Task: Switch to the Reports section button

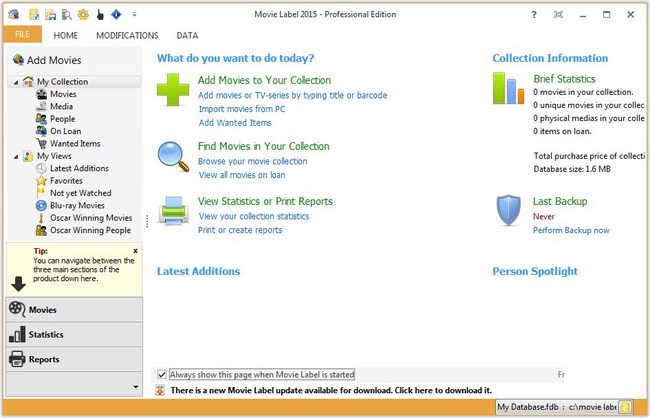Action: coord(74,359)
